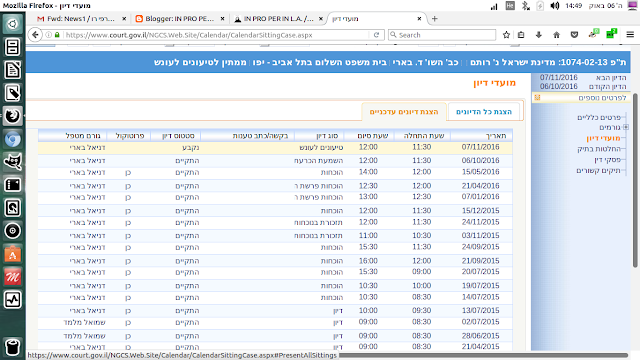Image resolution: width=640 pixels, height=360 pixels.
Task: Expand the גורמים tree node
Action: click(x=626, y=127)
